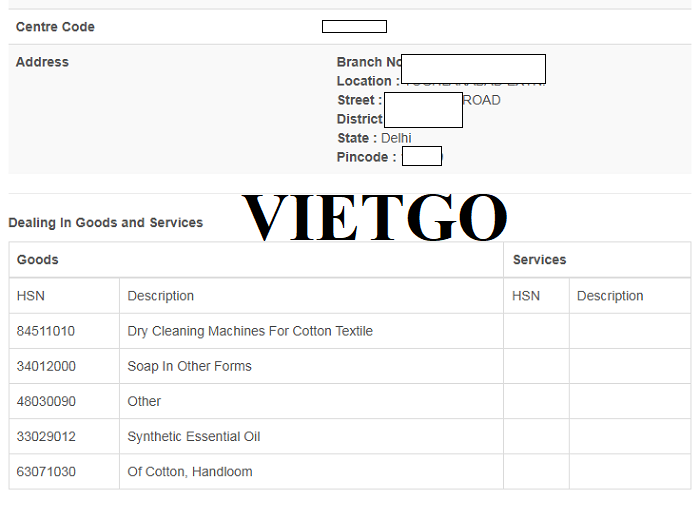The height and width of the screenshot is (519, 700).
Task: Click the State Delhi text
Action: (374, 138)
